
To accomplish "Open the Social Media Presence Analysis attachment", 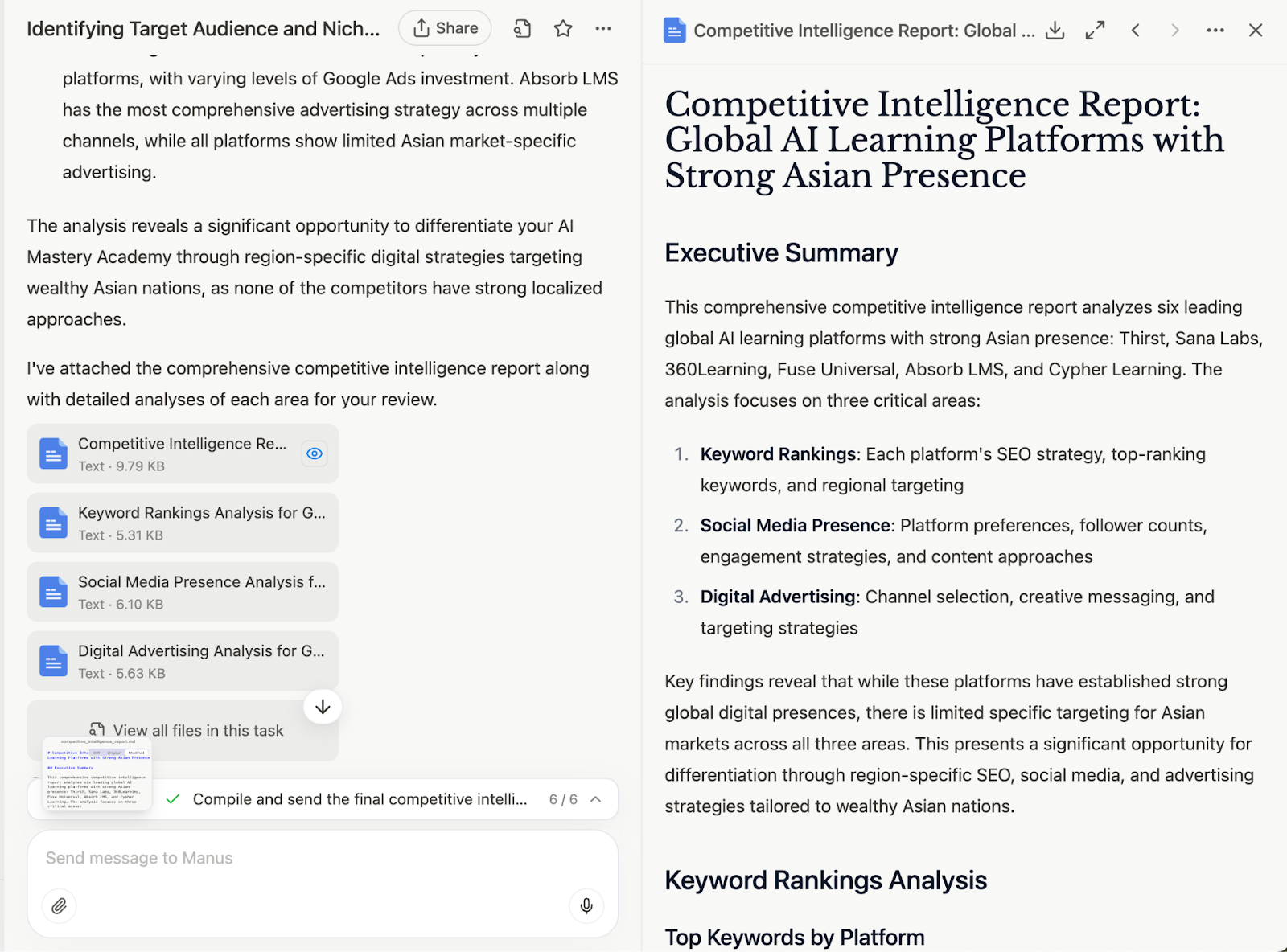I will pyautogui.click(x=183, y=592).
